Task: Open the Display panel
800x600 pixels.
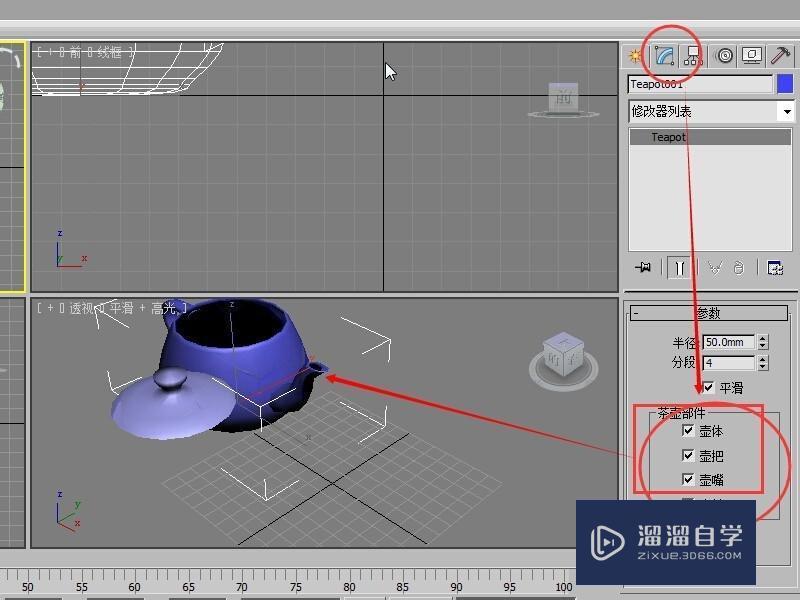Action: [751, 55]
